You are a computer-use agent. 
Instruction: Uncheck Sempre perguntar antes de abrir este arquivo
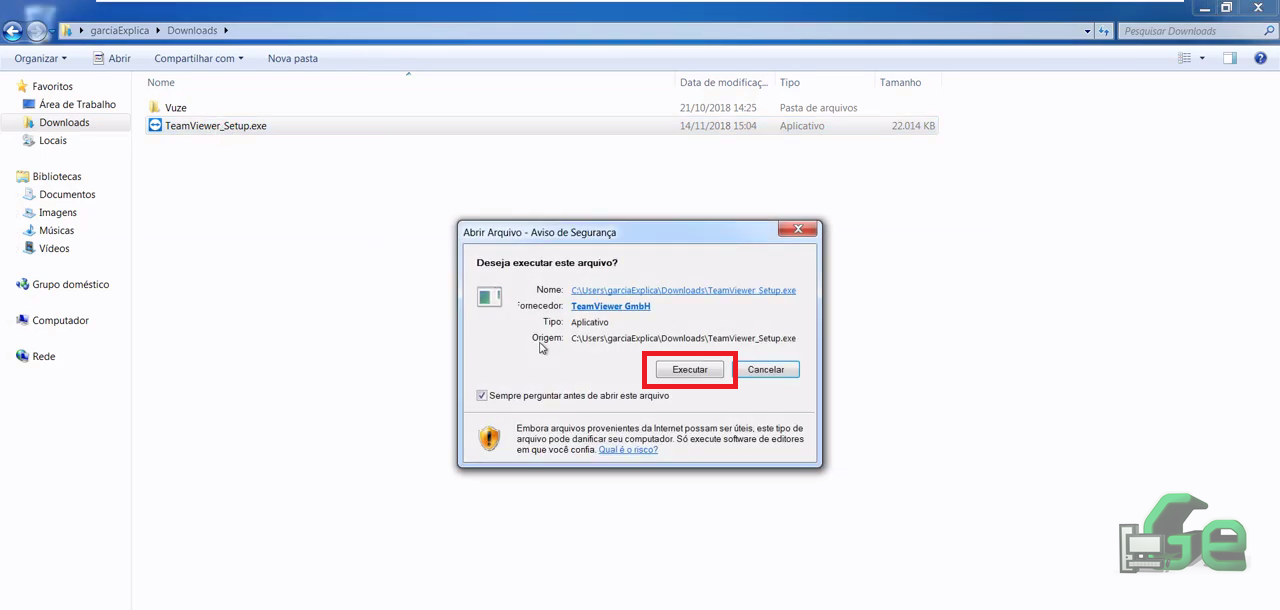[482, 396]
